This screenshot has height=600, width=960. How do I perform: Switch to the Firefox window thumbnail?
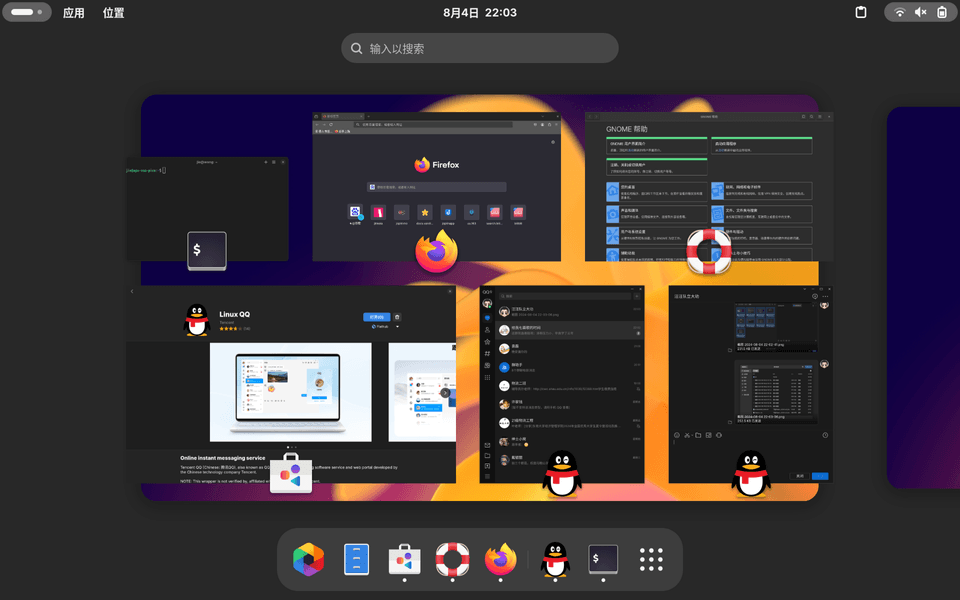coord(435,185)
